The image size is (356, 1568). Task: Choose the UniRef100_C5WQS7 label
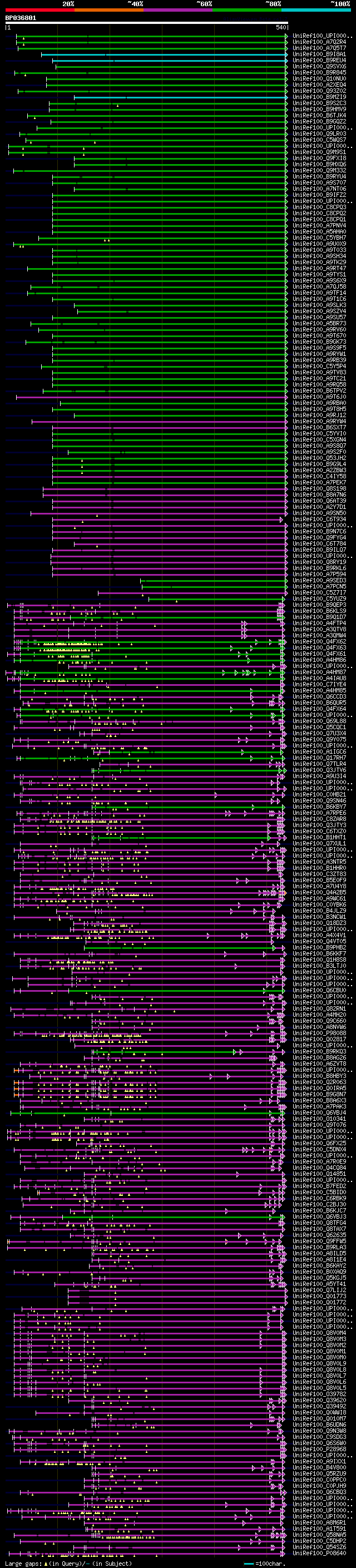[x=319, y=140]
